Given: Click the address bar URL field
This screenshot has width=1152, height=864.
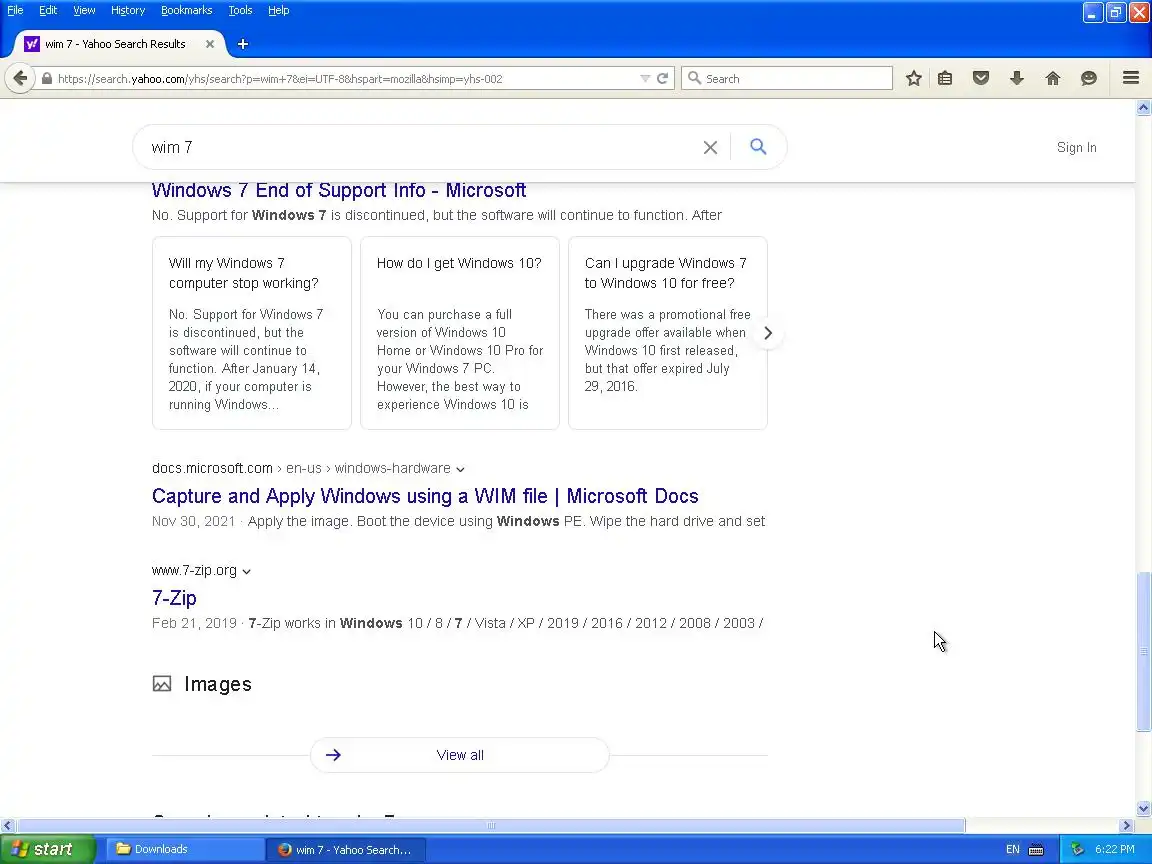Looking at the screenshot, I should (345, 79).
